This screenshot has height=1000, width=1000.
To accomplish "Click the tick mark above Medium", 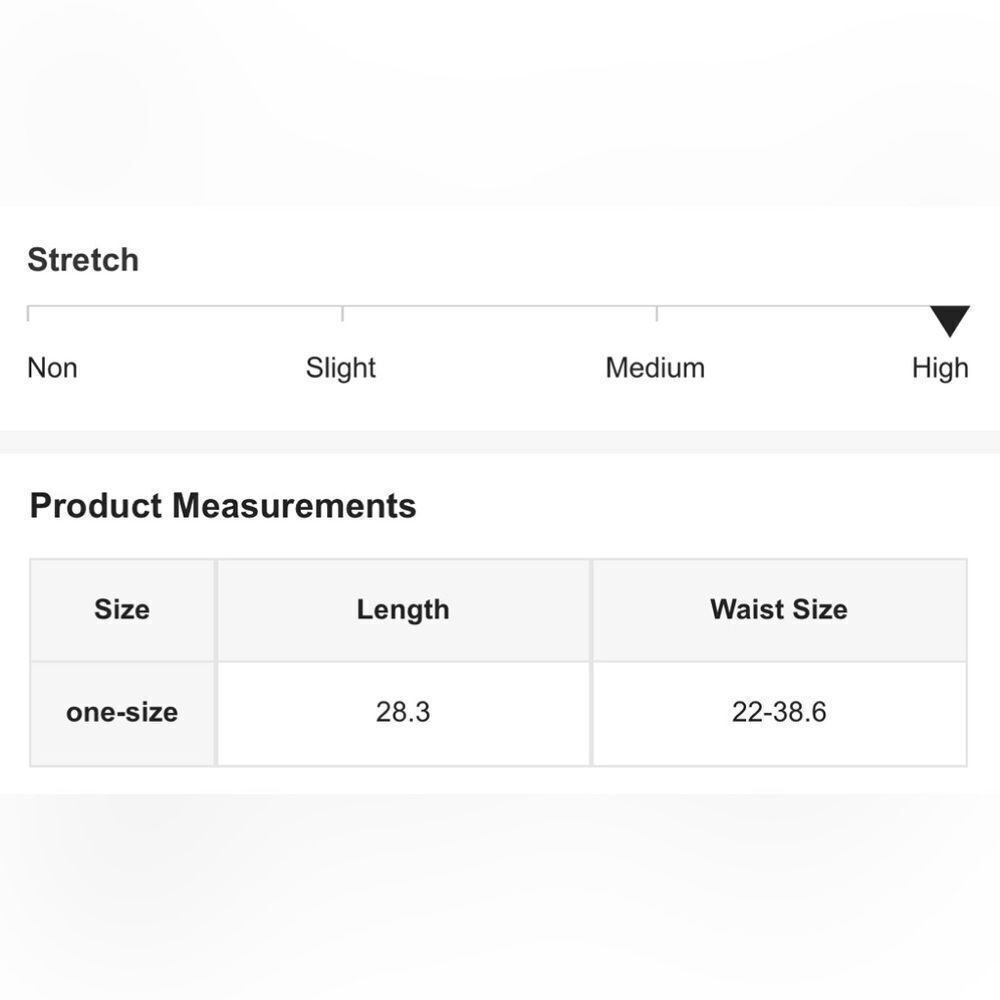I will point(656,313).
